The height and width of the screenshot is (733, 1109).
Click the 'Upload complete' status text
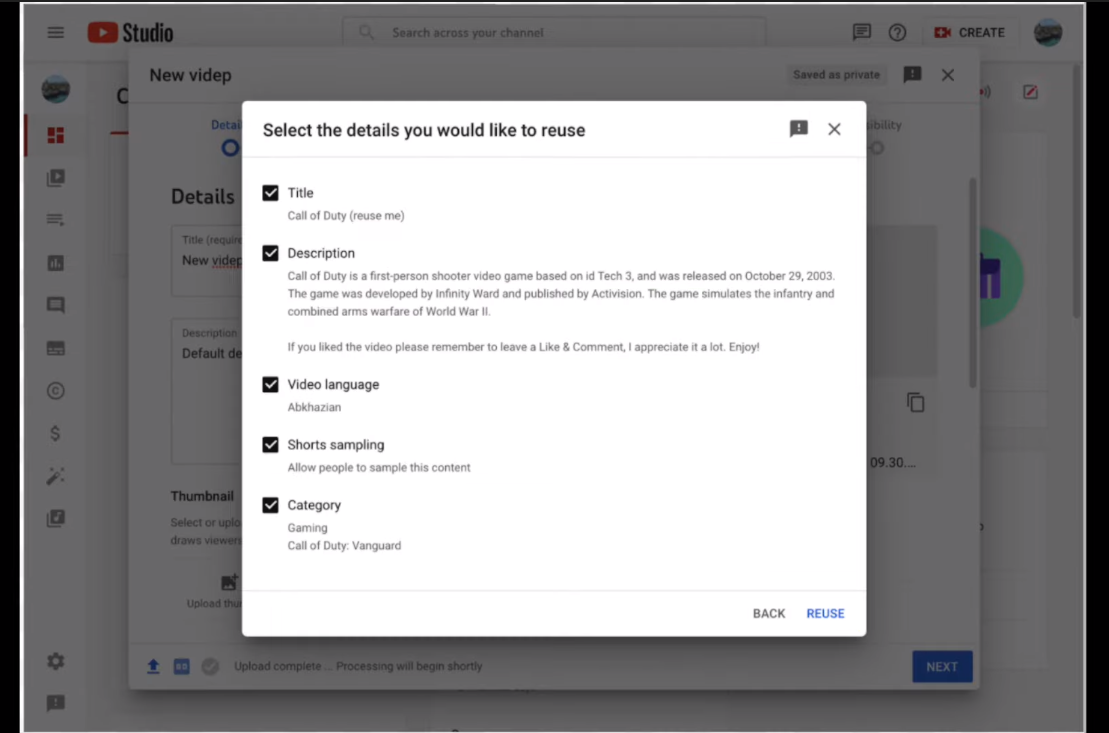coord(358,666)
